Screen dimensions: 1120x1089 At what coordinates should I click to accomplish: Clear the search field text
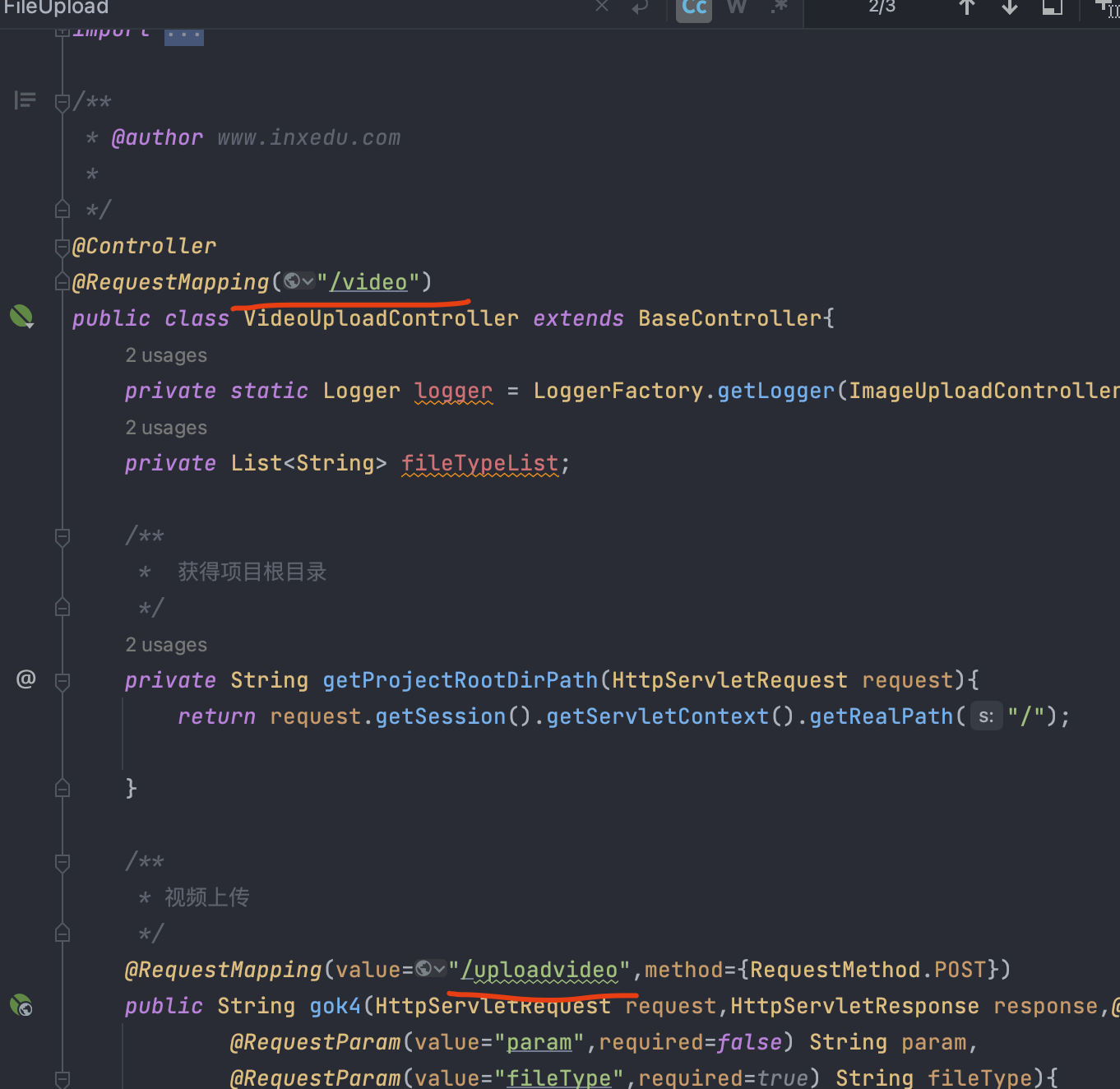(x=602, y=7)
